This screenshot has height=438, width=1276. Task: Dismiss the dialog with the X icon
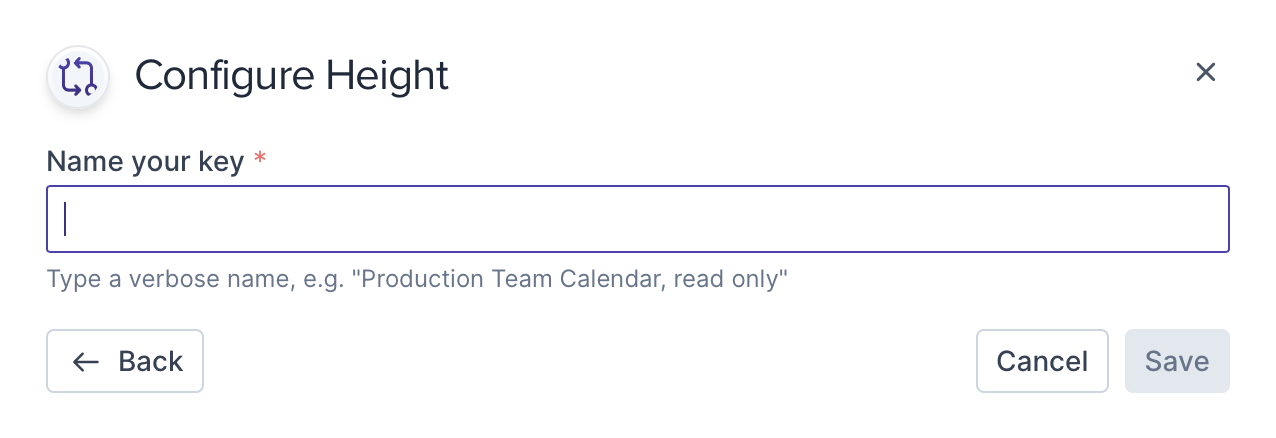coord(1205,72)
